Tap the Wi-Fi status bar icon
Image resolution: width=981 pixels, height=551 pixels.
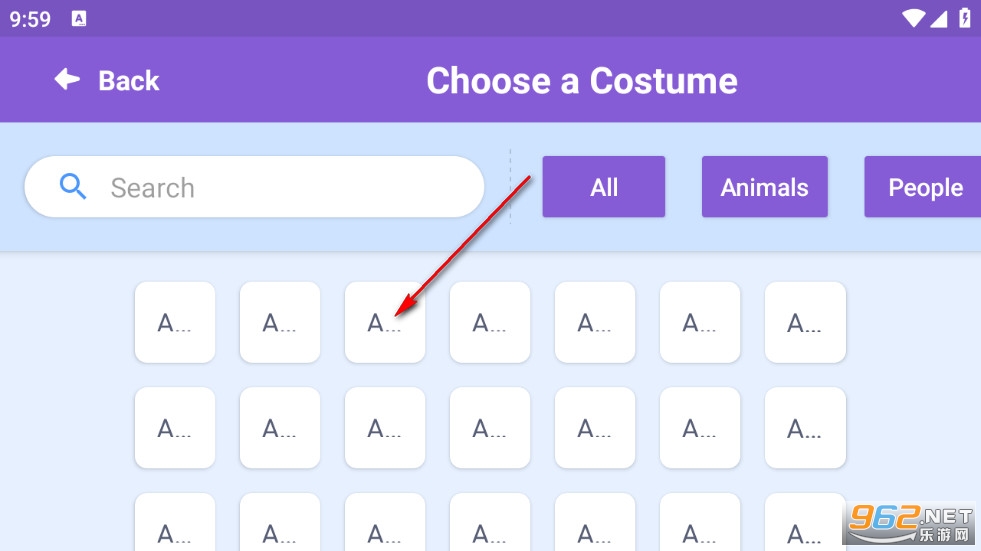click(x=912, y=18)
